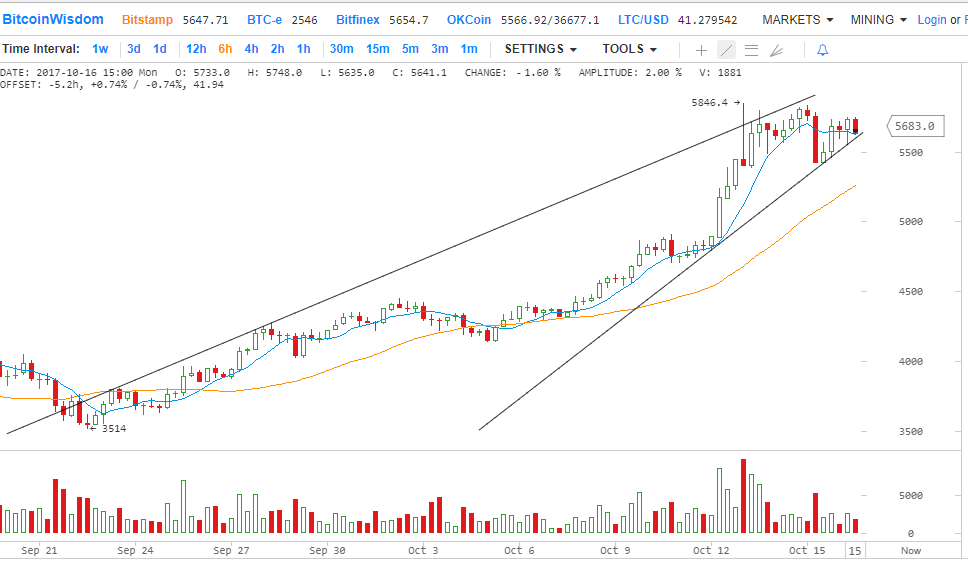Open the TOOLS dropdown
The width and height of the screenshot is (968, 564).
click(x=629, y=49)
